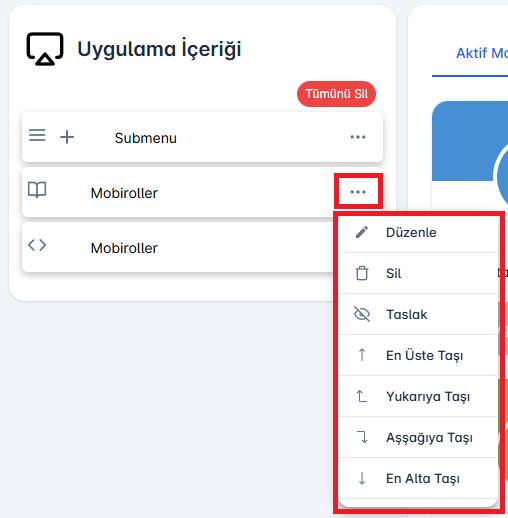Viewport: 508px width, 518px height.
Task: Click the Mobiroller label in the code row
Action: point(124,248)
